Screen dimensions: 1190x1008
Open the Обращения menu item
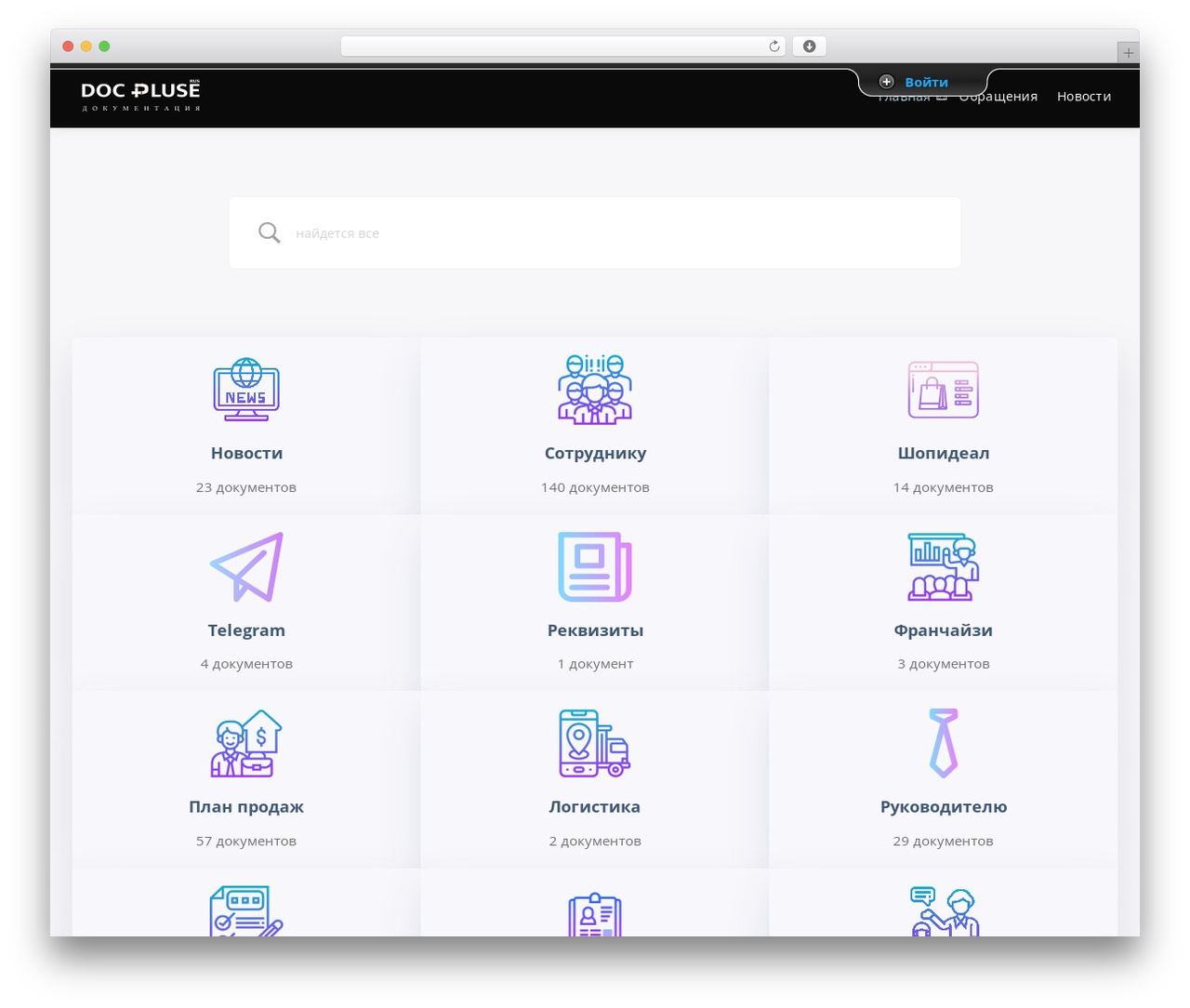pyautogui.click(x=998, y=97)
